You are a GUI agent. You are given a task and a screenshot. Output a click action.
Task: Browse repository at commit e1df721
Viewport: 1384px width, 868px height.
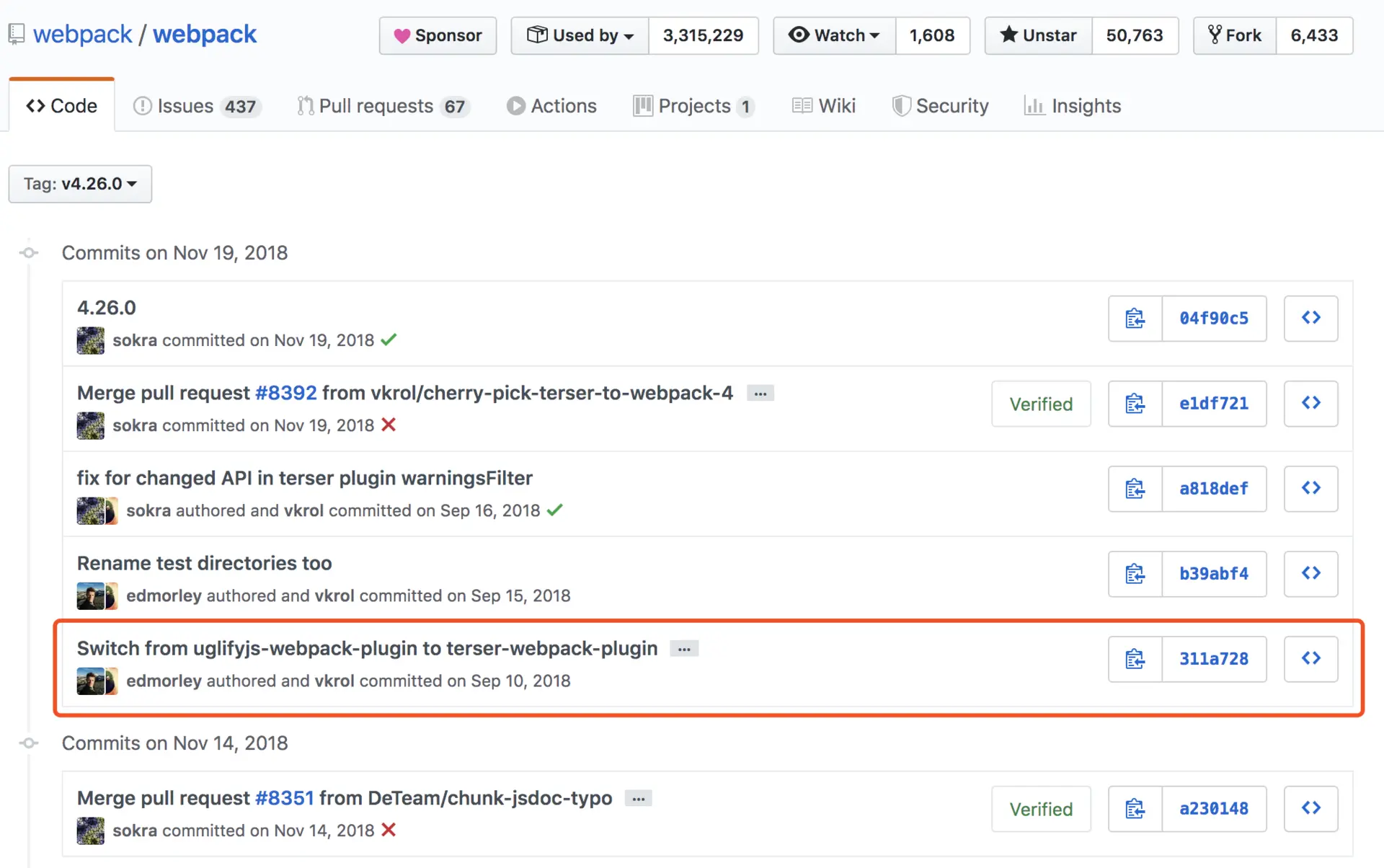[x=1310, y=403]
